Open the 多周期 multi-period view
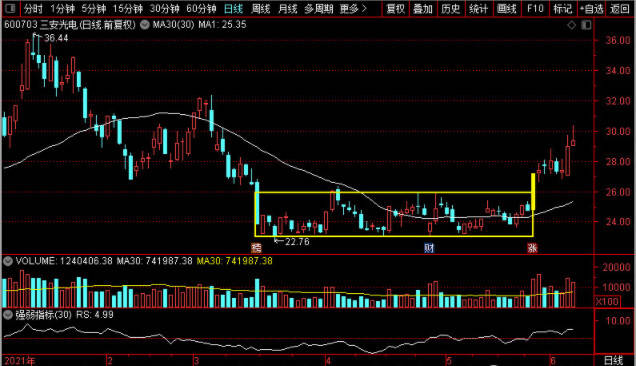 point(319,9)
